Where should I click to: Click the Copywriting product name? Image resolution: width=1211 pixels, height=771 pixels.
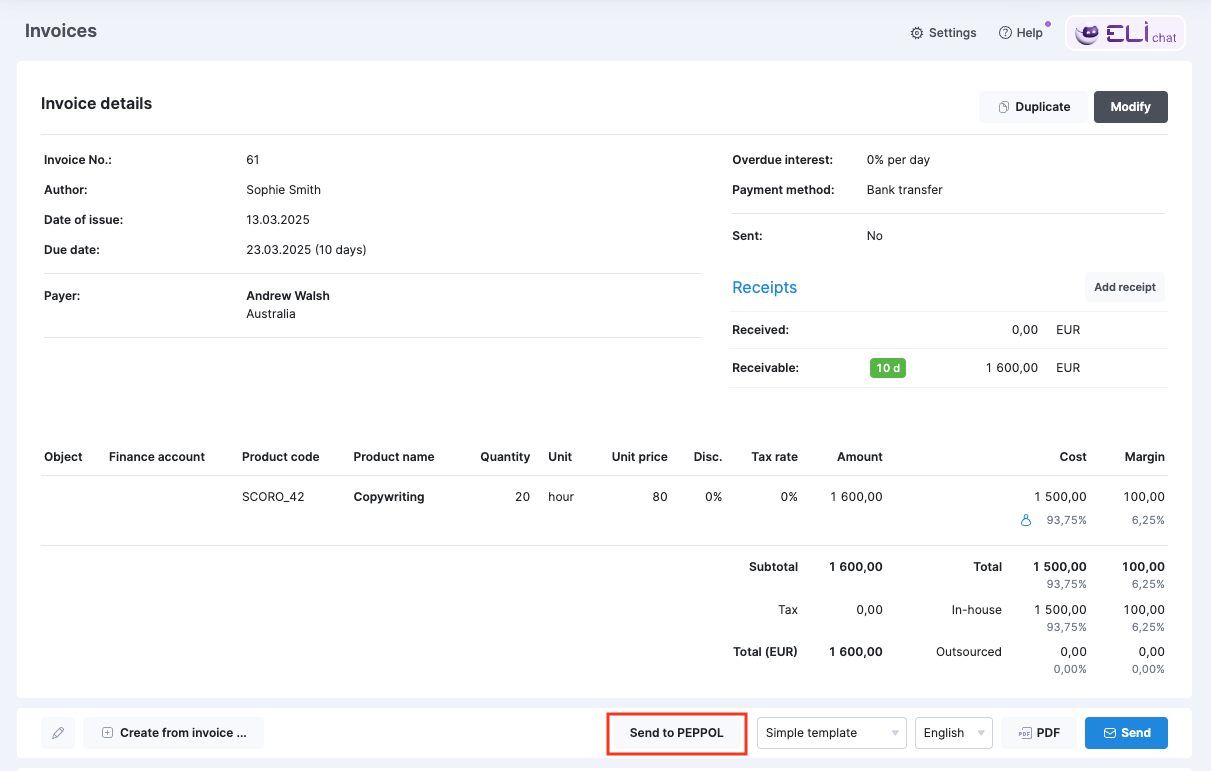(x=389, y=497)
